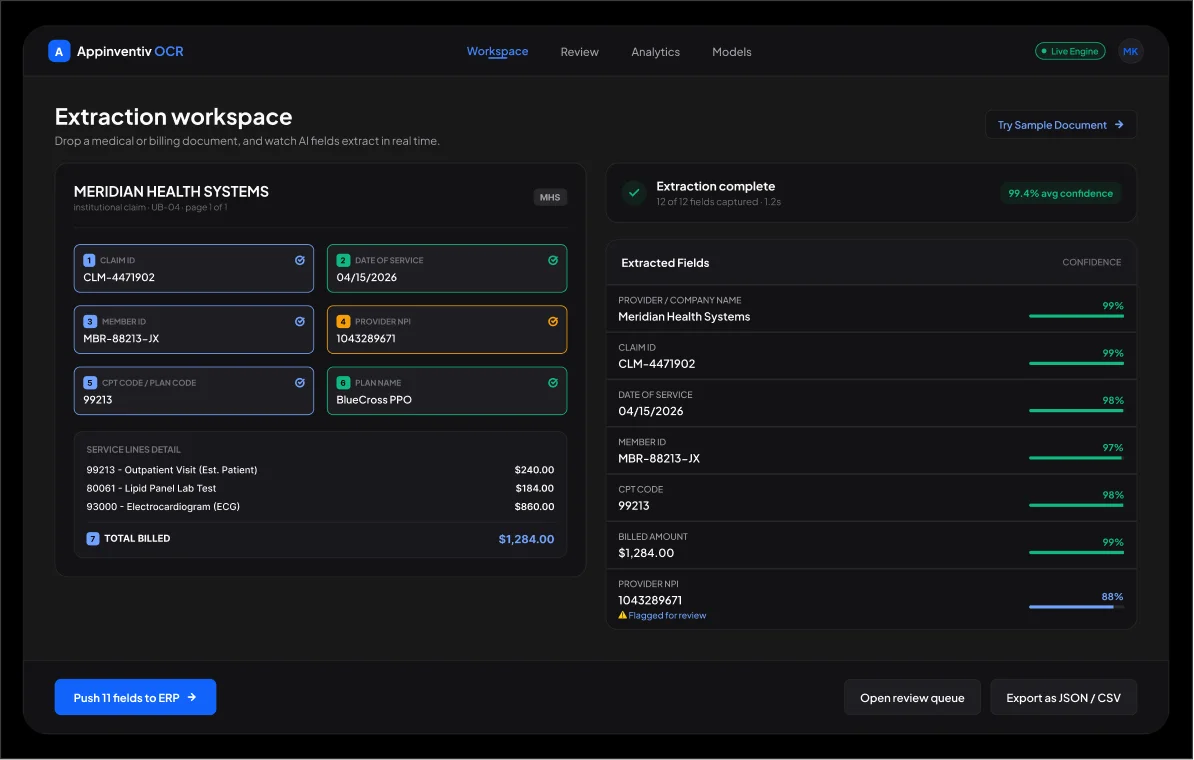Click the 93000 Electrocardiogram service line

click(320, 506)
